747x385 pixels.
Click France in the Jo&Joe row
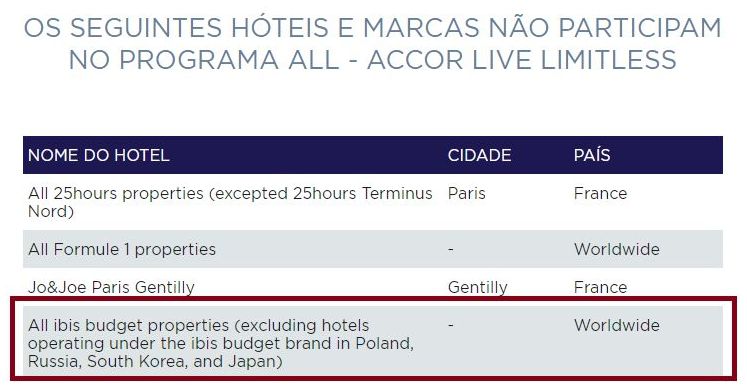click(600, 287)
